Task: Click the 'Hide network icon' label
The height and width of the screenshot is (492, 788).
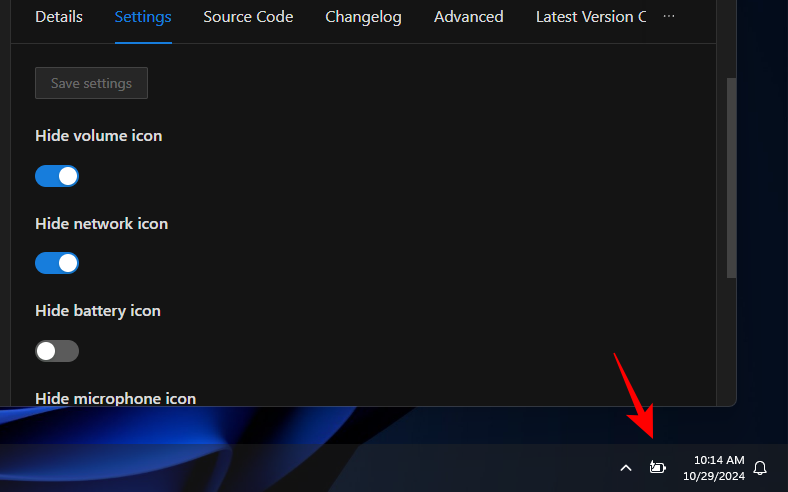Action: tap(101, 224)
